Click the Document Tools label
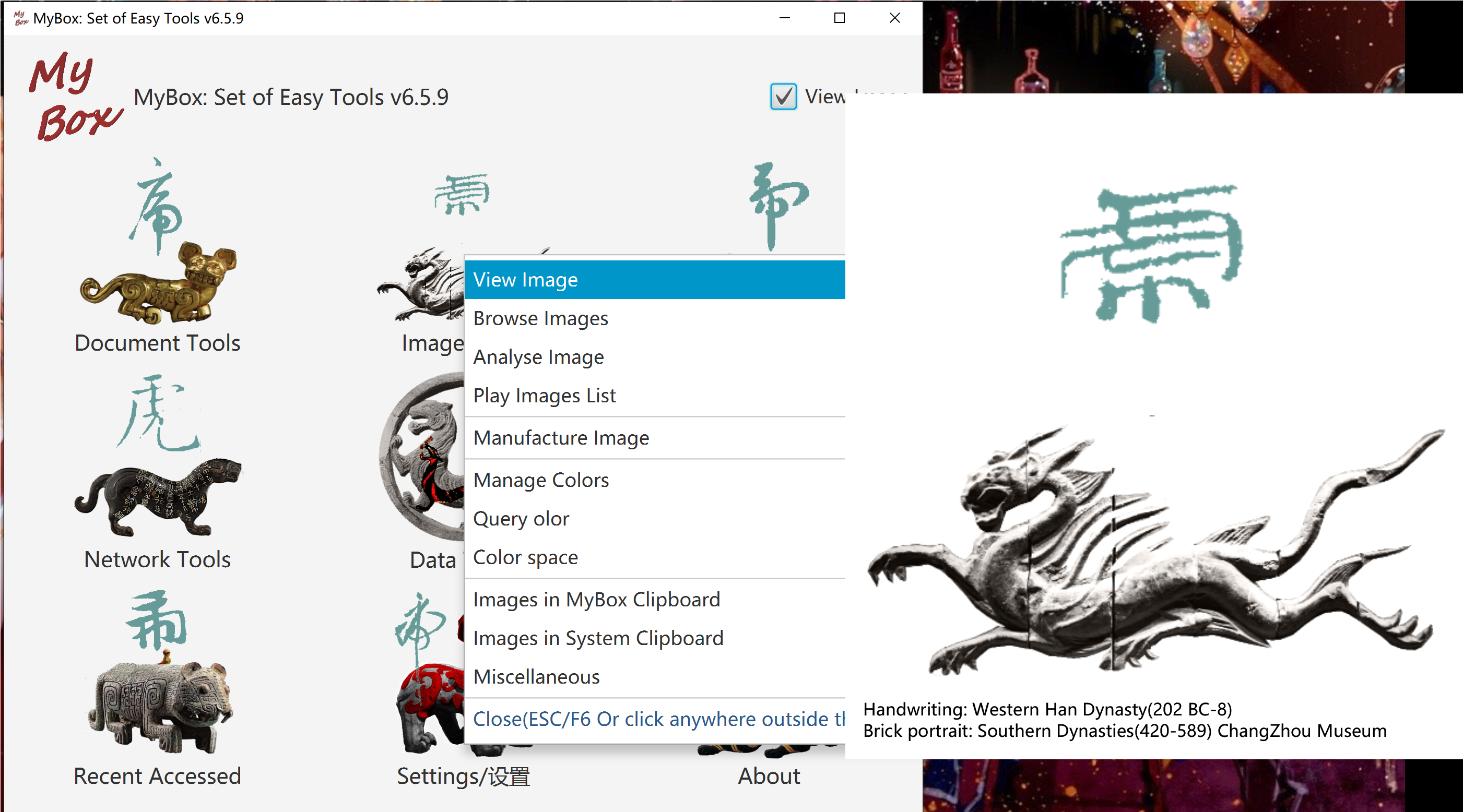This screenshot has height=812, width=1463. click(x=158, y=343)
